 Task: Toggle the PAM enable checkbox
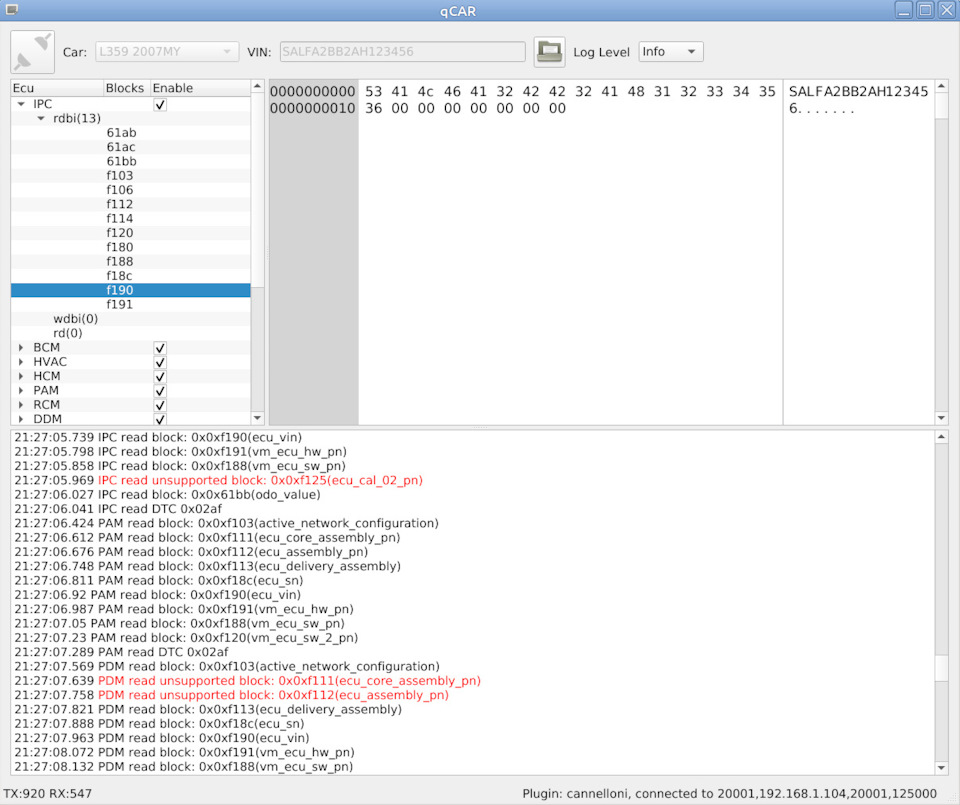(160, 391)
